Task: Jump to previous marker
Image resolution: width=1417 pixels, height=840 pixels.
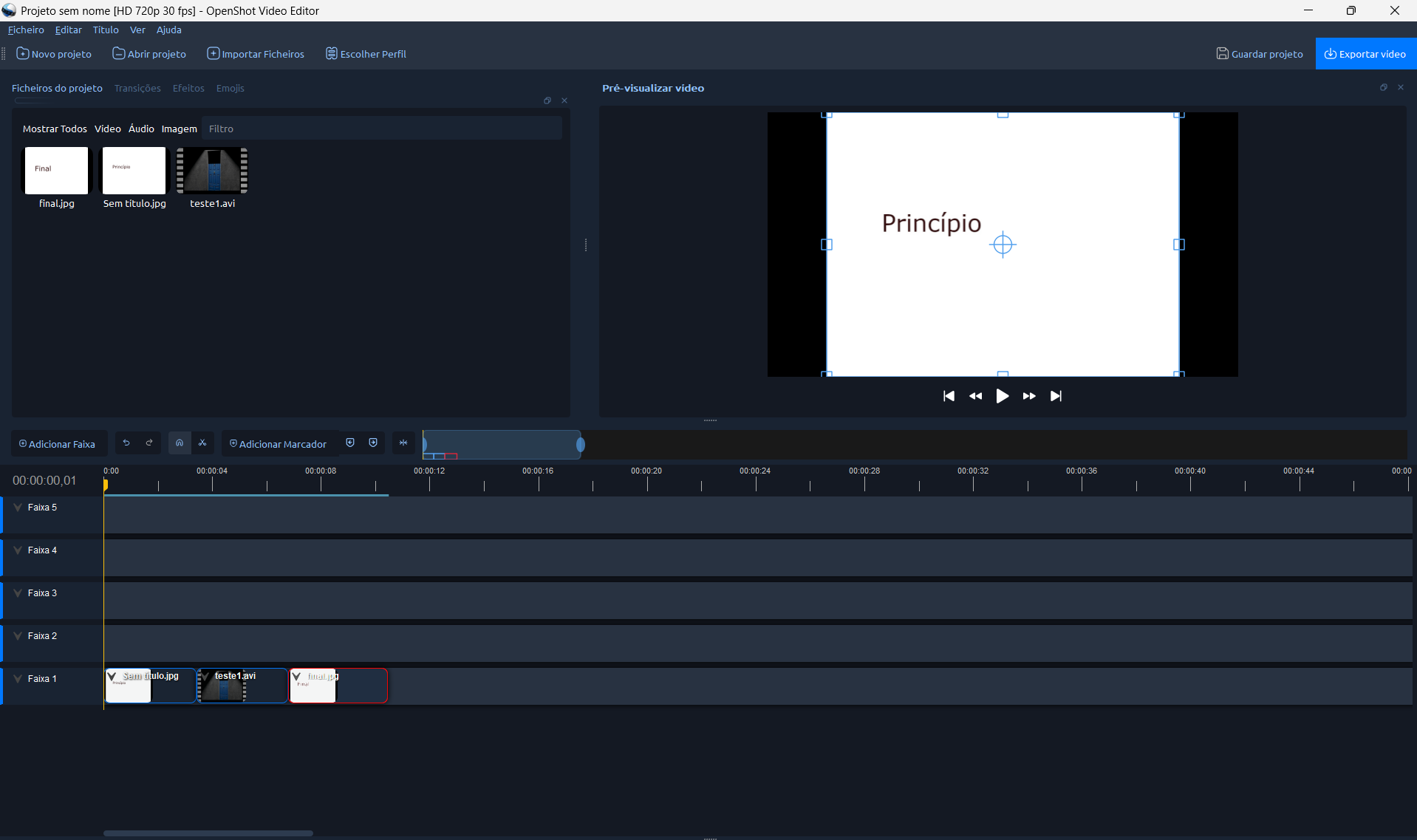Action: (350, 443)
